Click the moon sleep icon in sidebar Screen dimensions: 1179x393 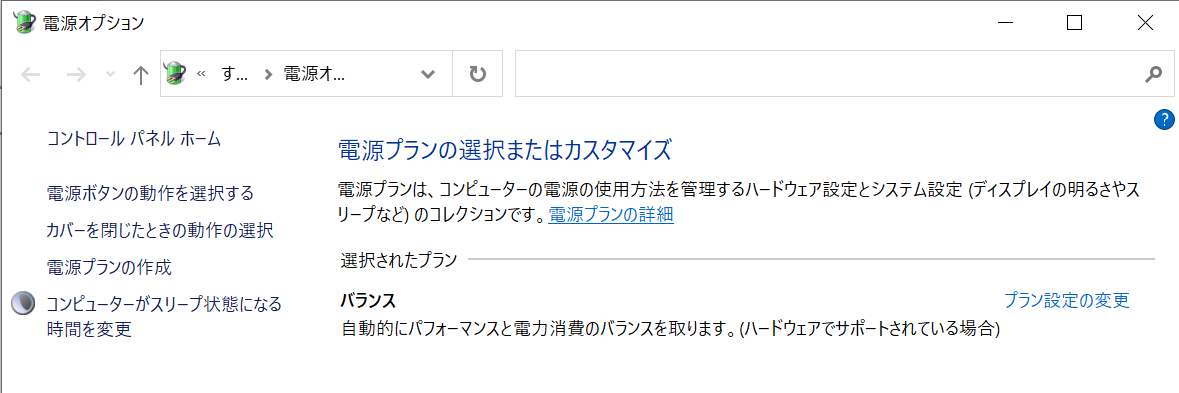pyautogui.click(x=23, y=303)
